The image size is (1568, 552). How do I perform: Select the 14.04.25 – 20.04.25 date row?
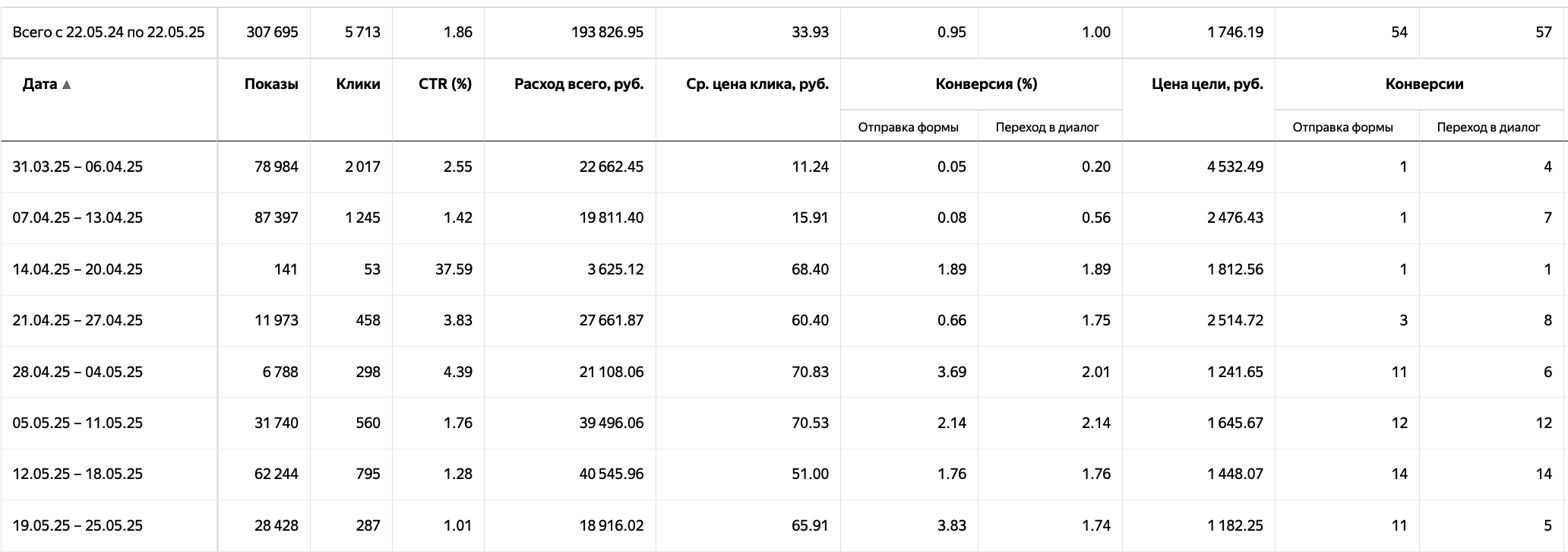click(784, 269)
